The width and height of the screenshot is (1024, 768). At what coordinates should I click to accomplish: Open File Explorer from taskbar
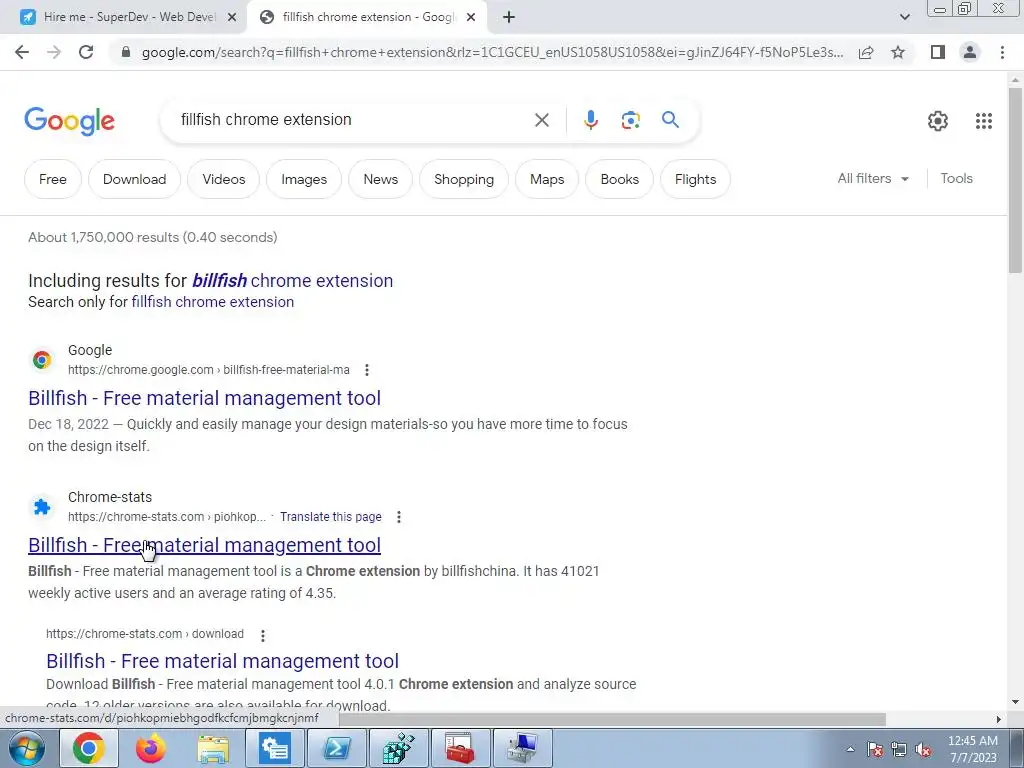[213, 748]
